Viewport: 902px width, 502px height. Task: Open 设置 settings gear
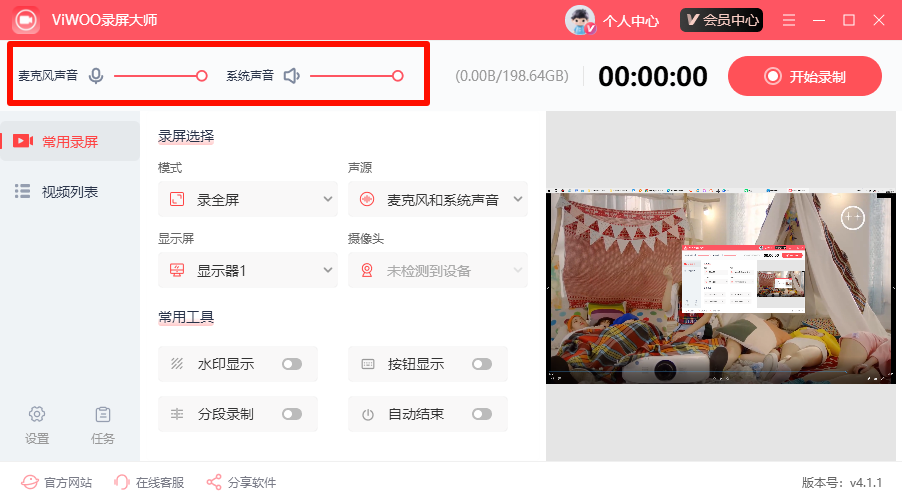pyautogui.click(x=37, y=425)
